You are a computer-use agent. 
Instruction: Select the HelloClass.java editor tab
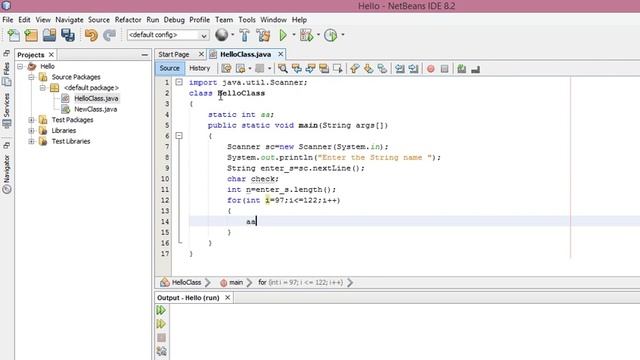(245, 54)
